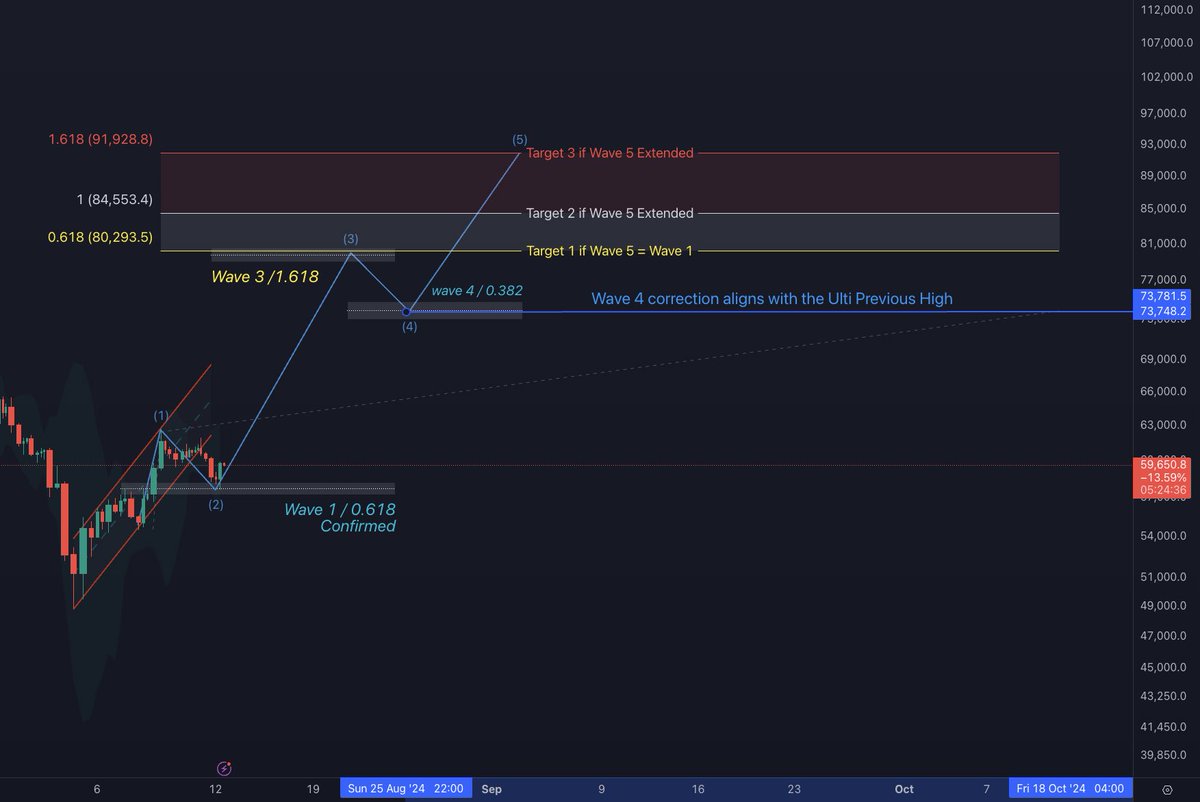Image resolution: width=1200 pixels, height=802 pixels.
Task: Click the red 59,650.8 countdown price label
Action: pyautogui.click(x=1163, y=478)
